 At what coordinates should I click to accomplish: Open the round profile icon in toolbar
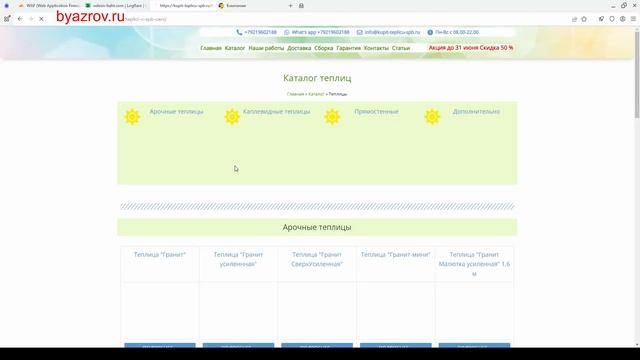pyautogui.click(x=622, y=19)
